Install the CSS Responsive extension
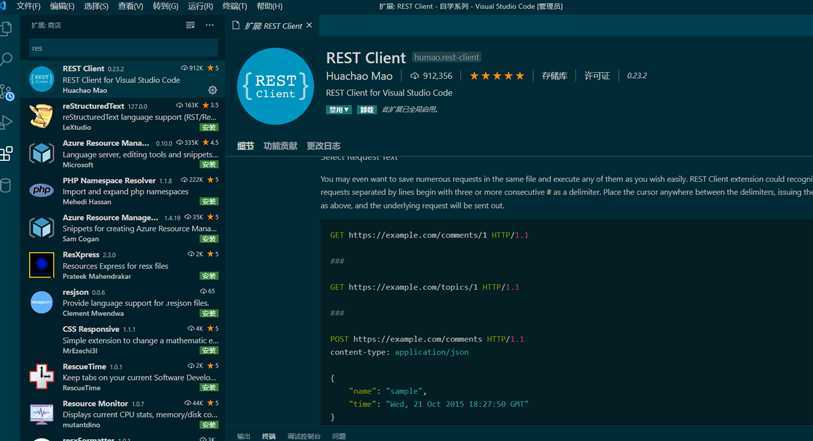 point(209,351)
